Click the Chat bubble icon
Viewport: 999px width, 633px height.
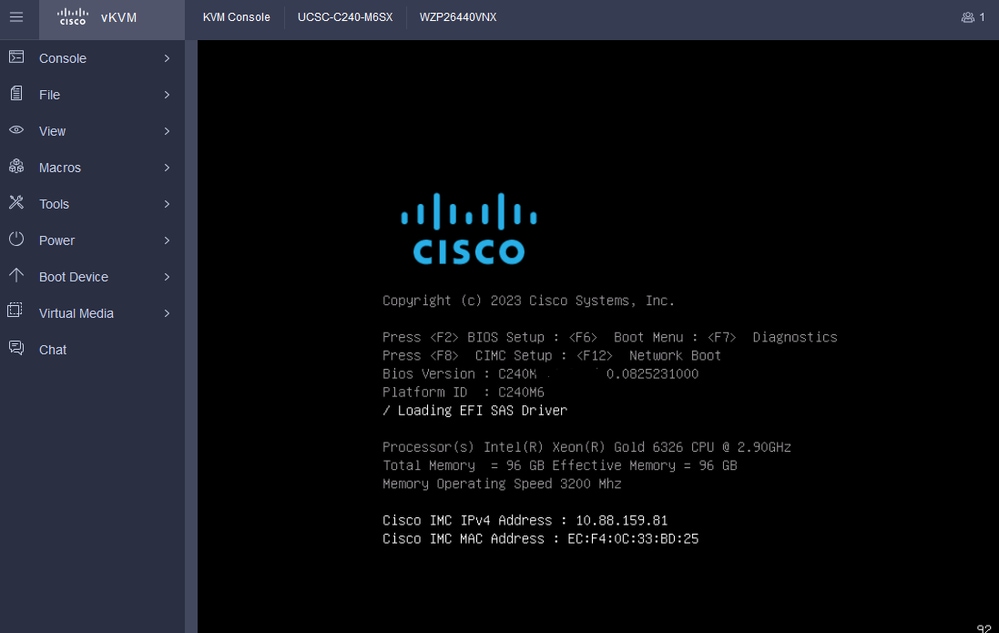click(x=17, y=348)
